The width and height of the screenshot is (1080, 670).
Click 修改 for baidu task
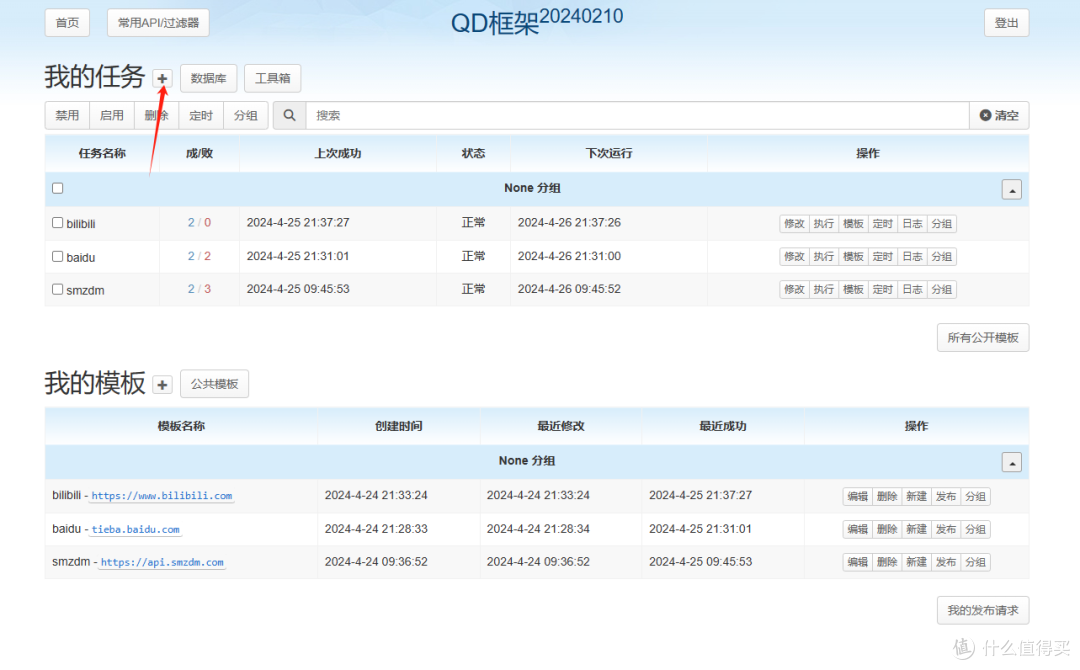(x=794, y=257)
